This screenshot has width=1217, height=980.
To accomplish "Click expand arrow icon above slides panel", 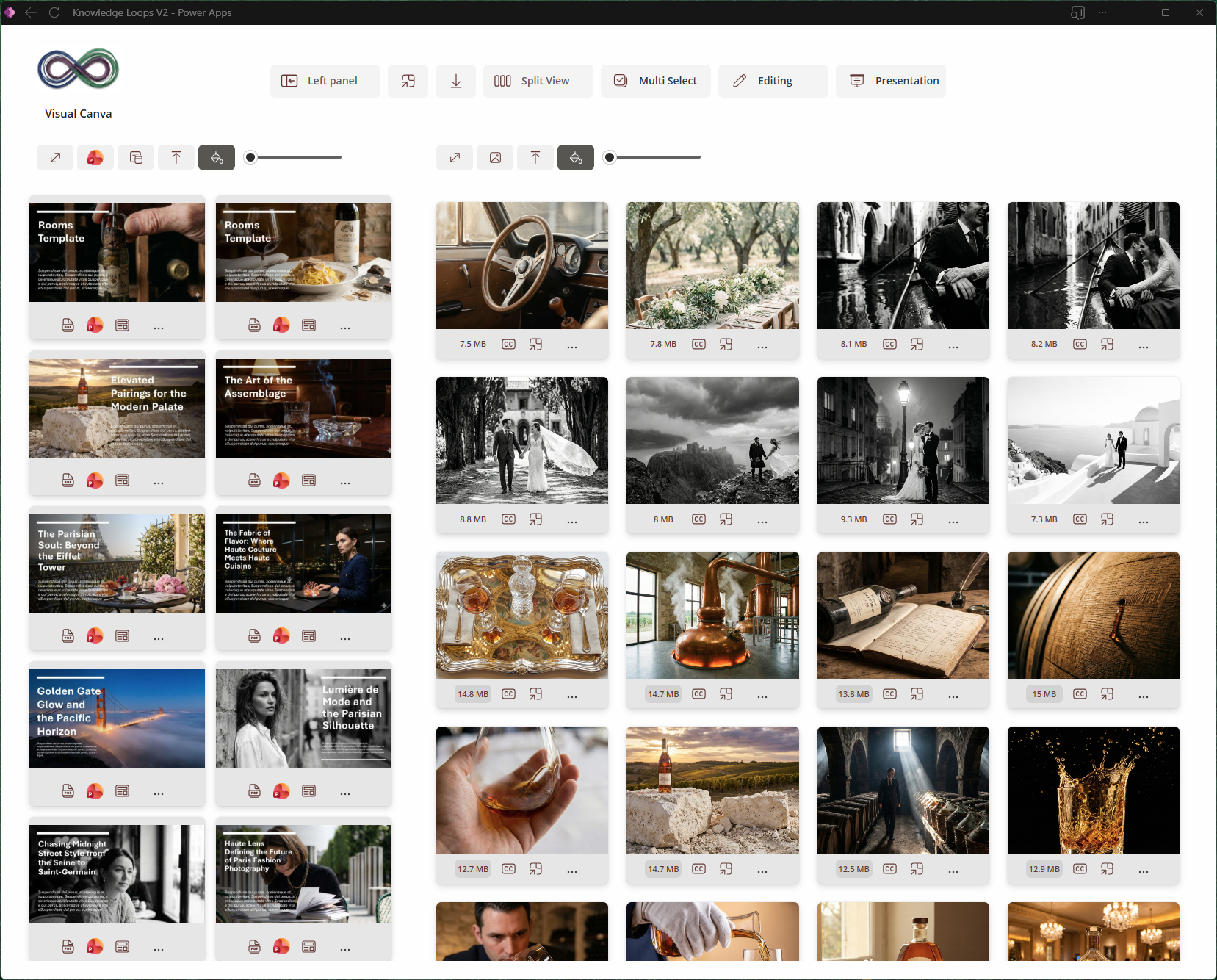I will click(x=55, y=157).
